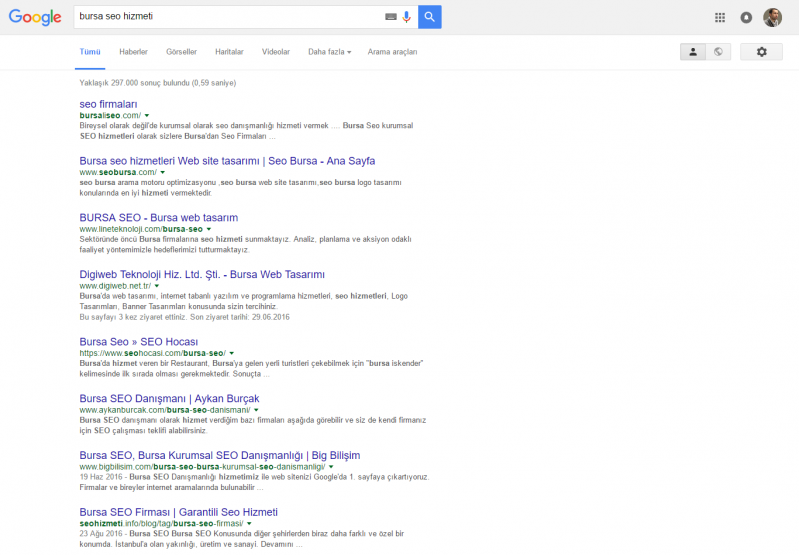This screenshot has width=799, height=555.
Task: Expand arrow next to www.seobursa.com URL
Action: pos(163,172)
